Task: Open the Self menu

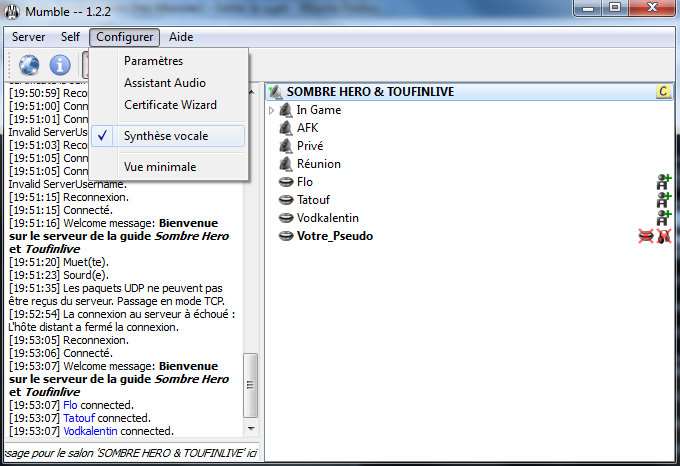Action: 70,37
